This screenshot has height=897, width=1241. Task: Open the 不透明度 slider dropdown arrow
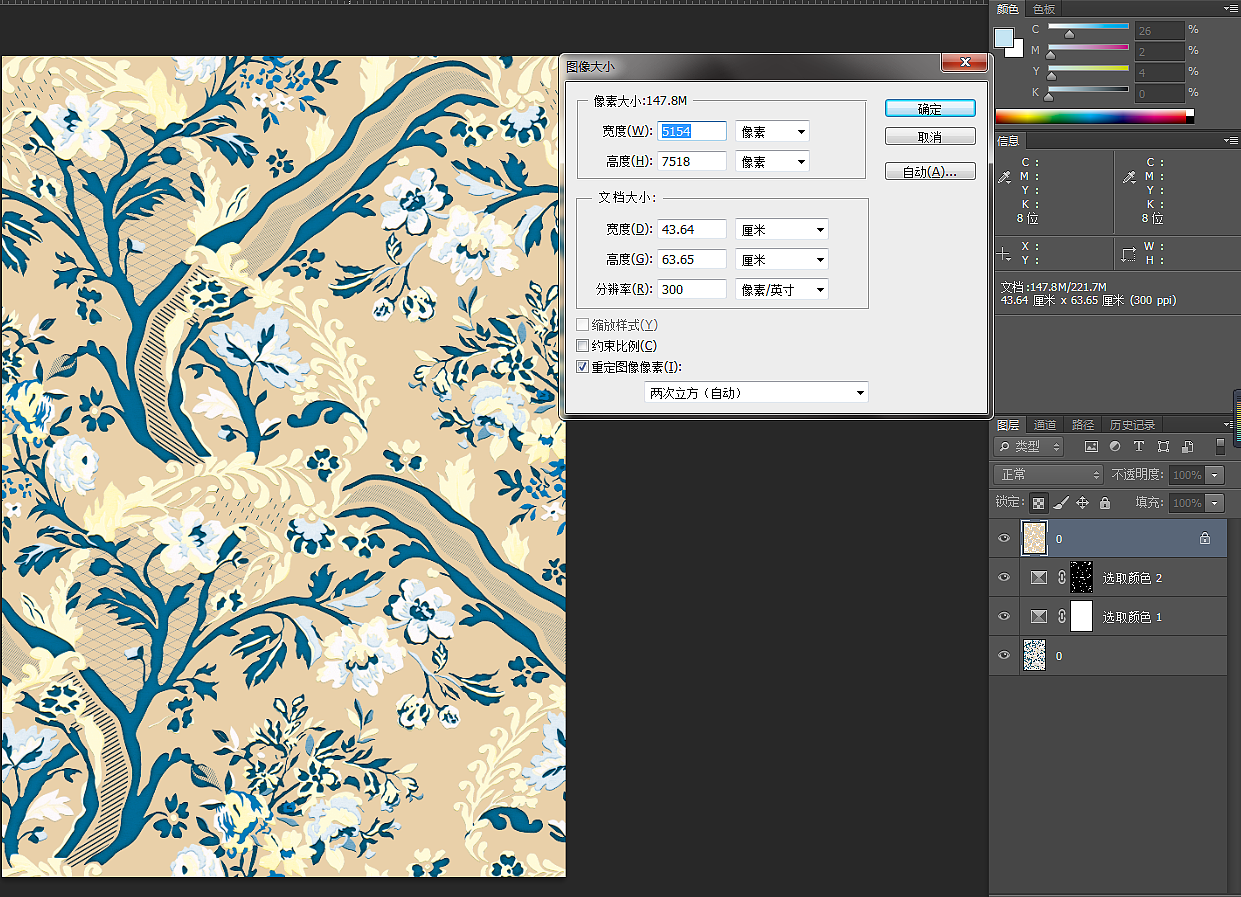pyautogui.click(x=1215, y=475)
